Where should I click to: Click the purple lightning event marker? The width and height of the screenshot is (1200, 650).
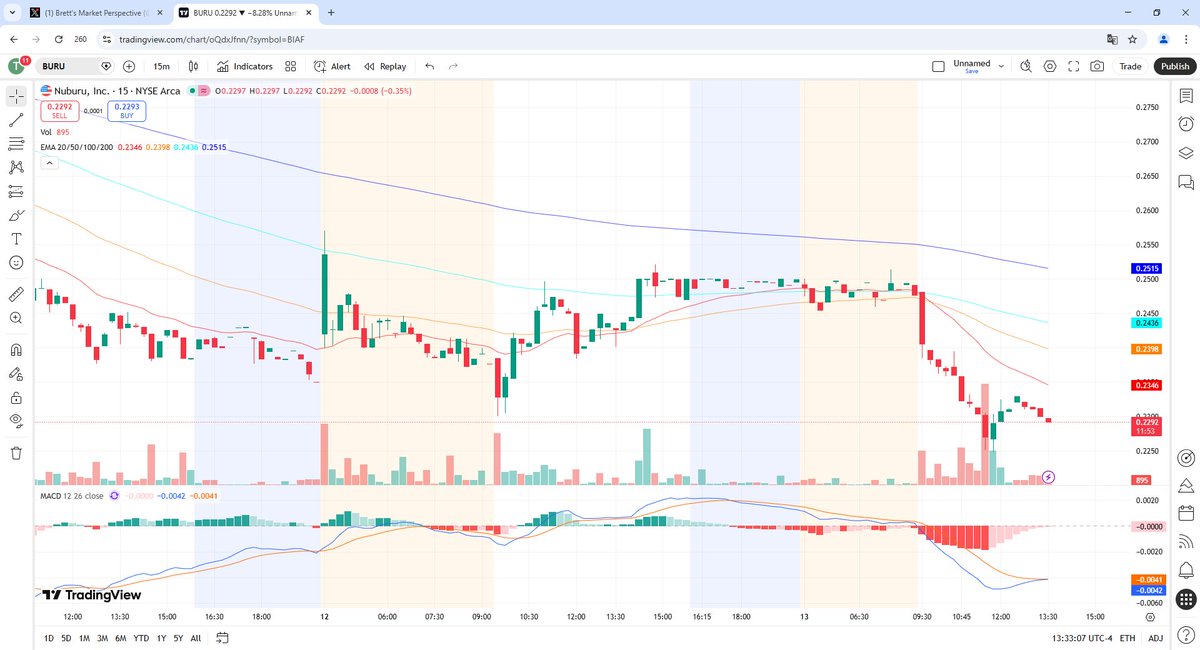click(x=1048, y=477)
